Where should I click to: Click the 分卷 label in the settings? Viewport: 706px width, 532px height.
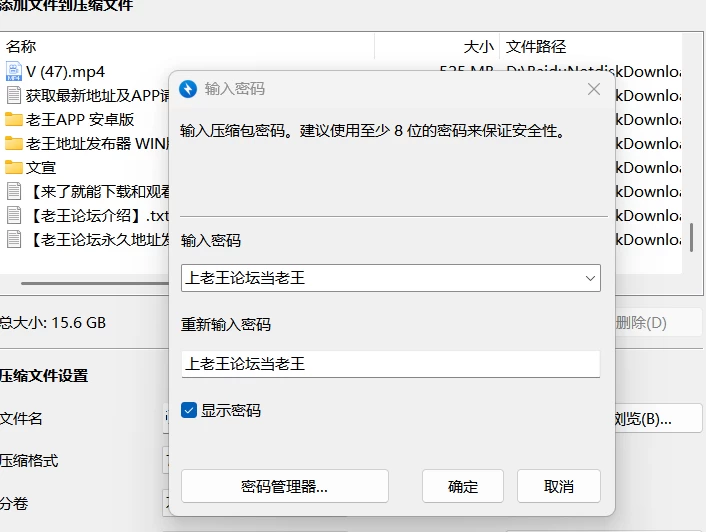click(x=14, y=503)
